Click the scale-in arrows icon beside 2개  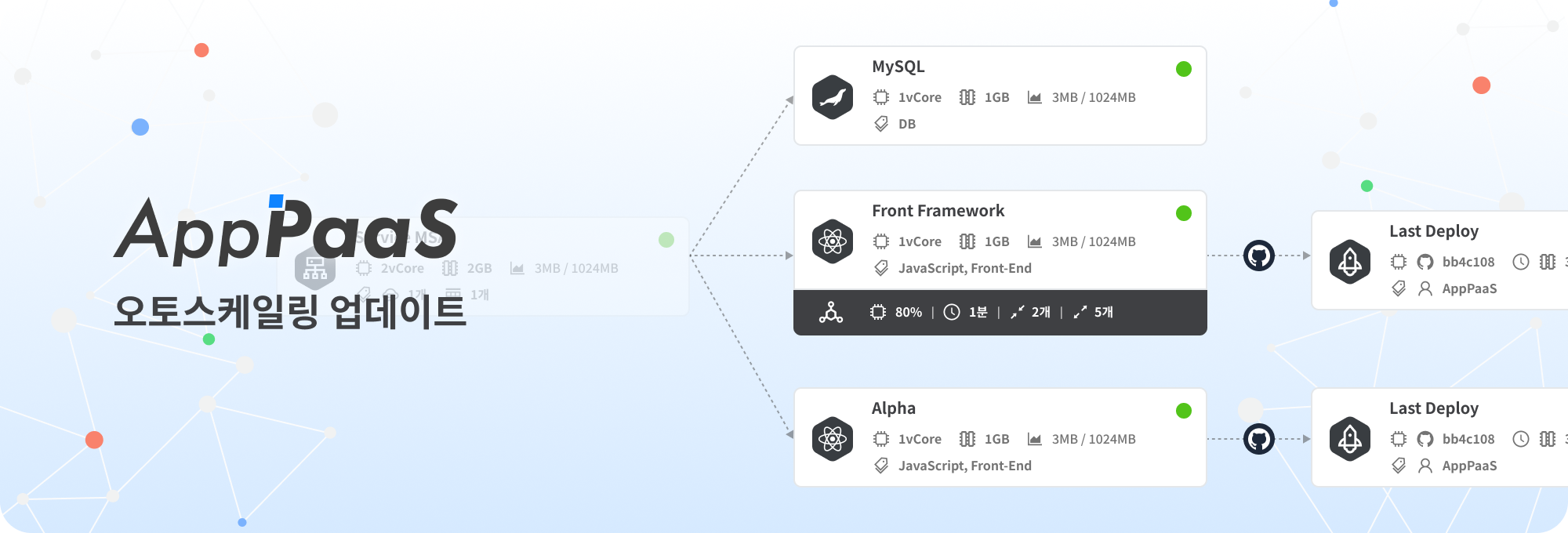point(1018,312)
